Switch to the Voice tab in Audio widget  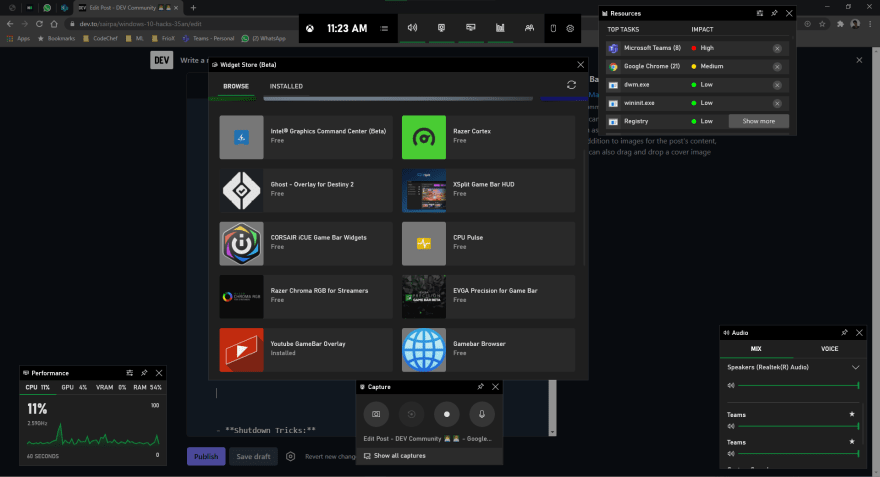(829, 349)
